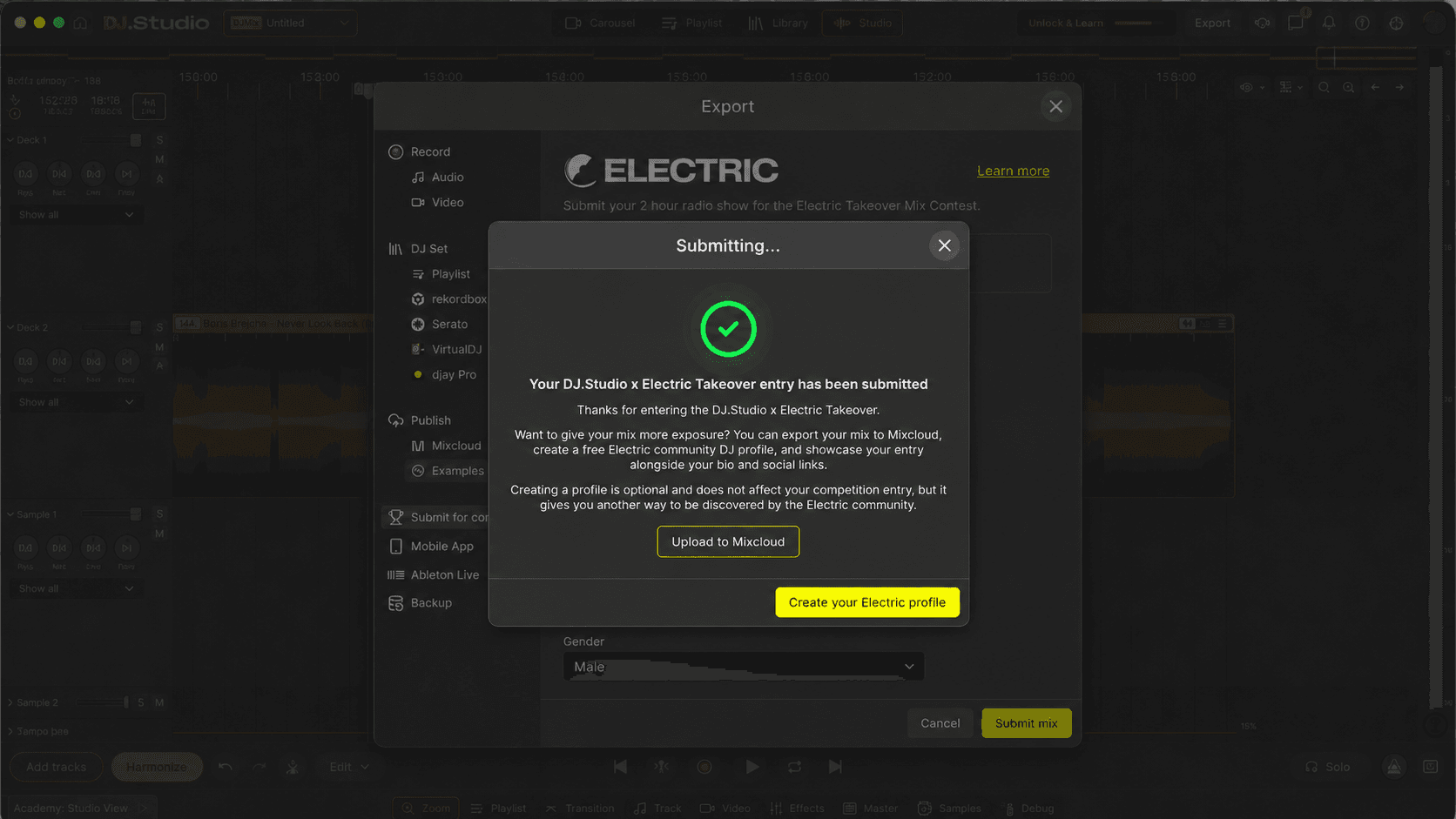Expand the Sample 2 track

click(10, 702)
